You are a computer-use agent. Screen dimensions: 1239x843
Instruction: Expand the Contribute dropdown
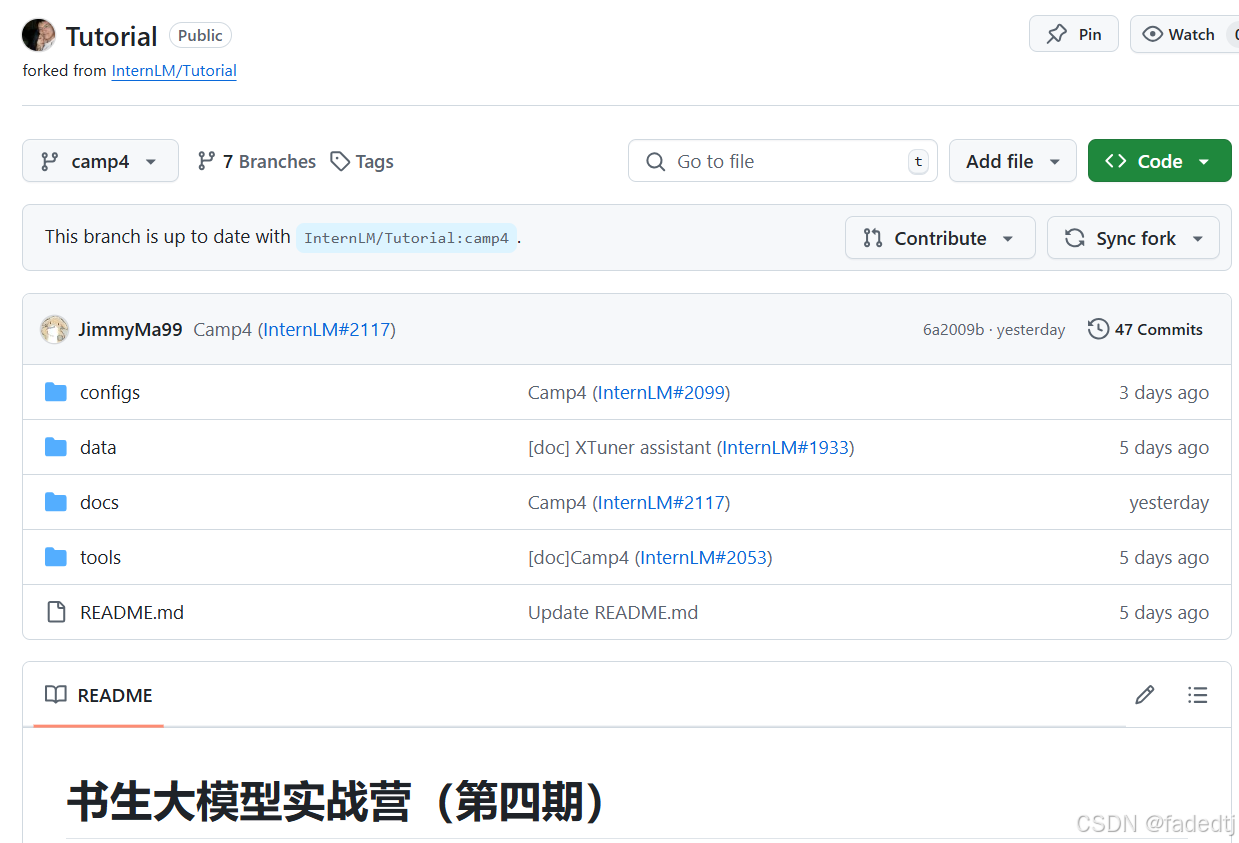point(940,238)
